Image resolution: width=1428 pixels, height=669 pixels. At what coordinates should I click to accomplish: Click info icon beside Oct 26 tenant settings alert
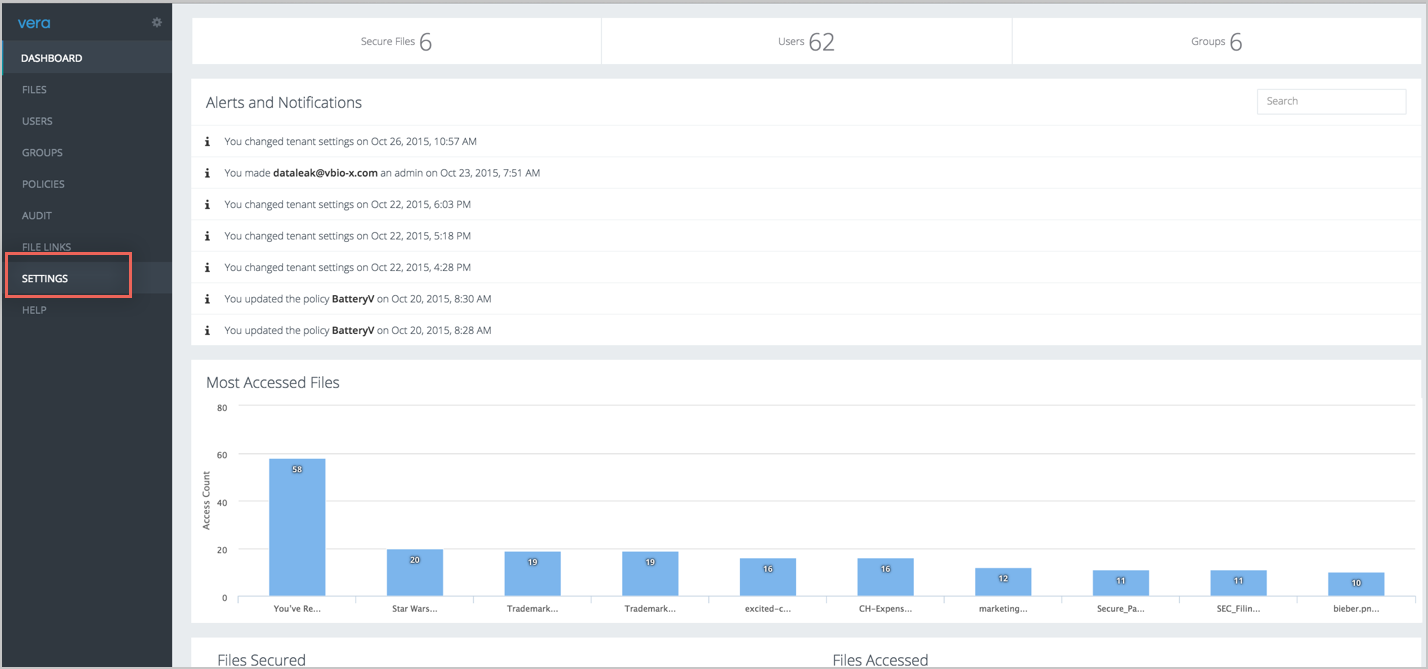click(207, 142)
